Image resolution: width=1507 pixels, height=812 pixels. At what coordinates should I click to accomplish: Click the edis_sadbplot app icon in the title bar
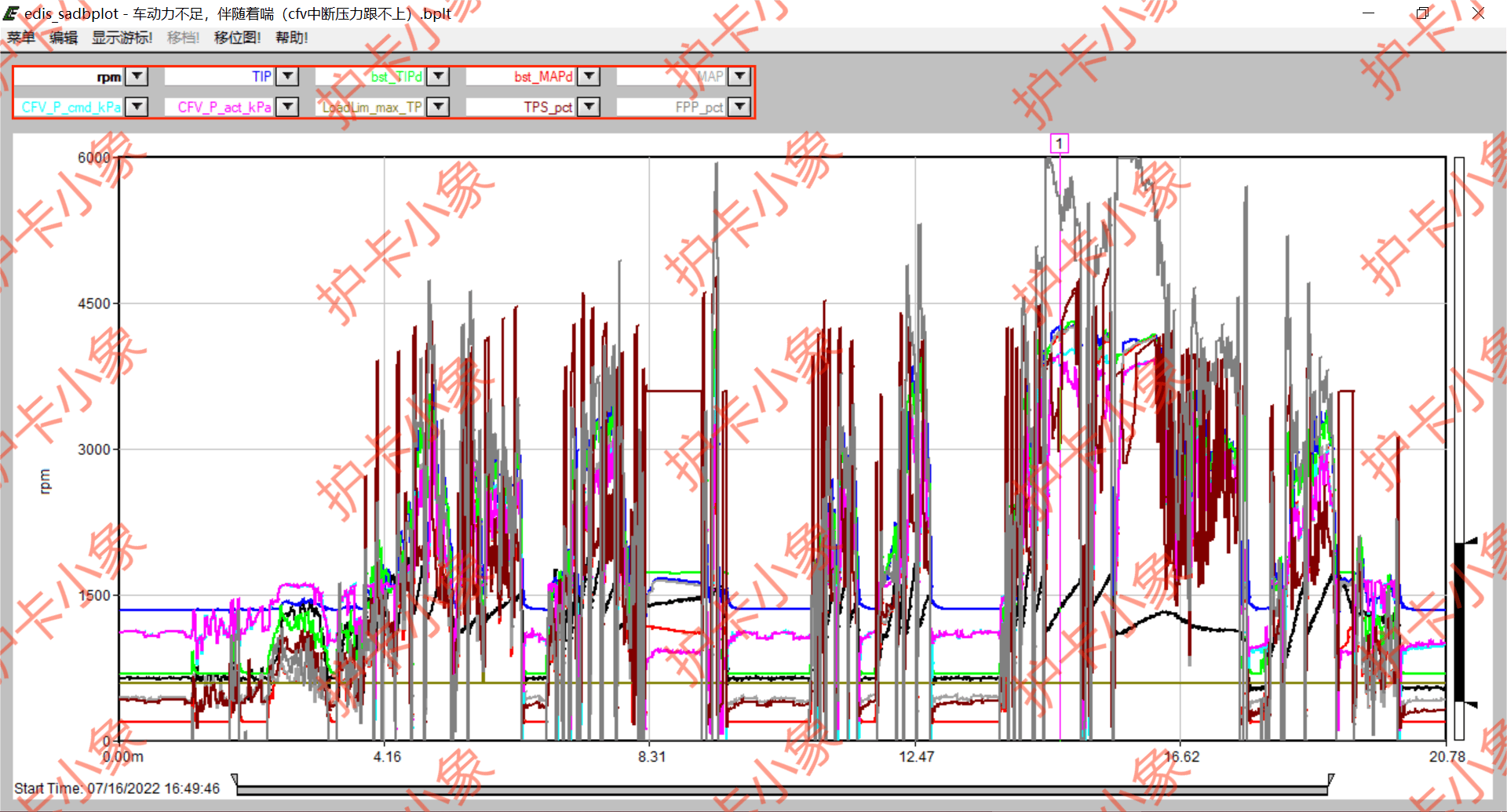click(11, 13)
